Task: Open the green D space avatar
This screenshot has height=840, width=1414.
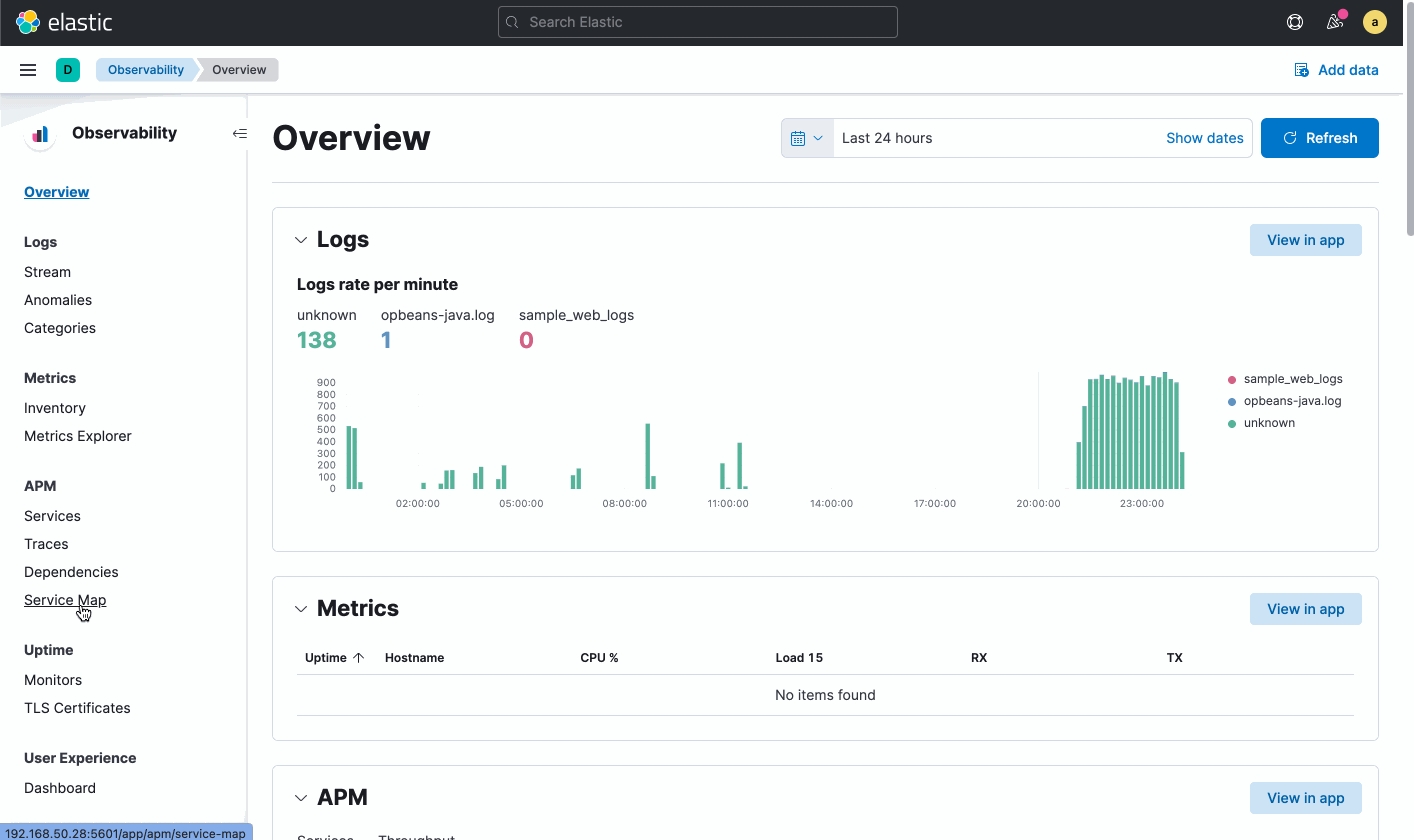Action: point(68,70)
